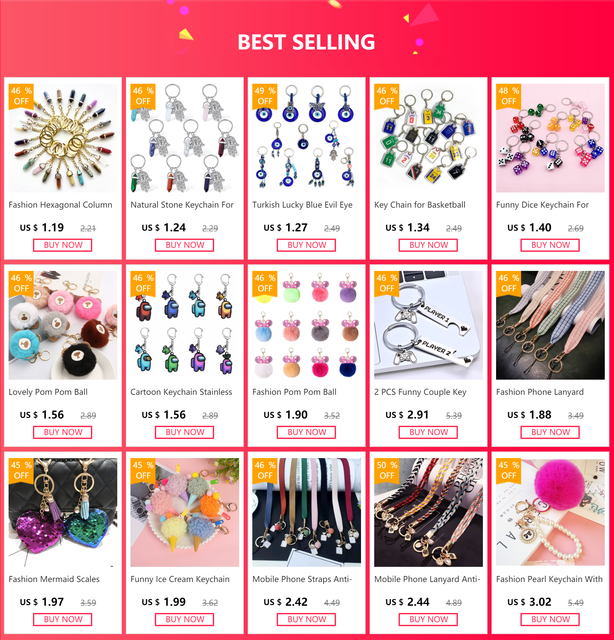Click BUY NOW under the US $1.19 item
Screen dimensions: 614x640
tap(62, 245)
